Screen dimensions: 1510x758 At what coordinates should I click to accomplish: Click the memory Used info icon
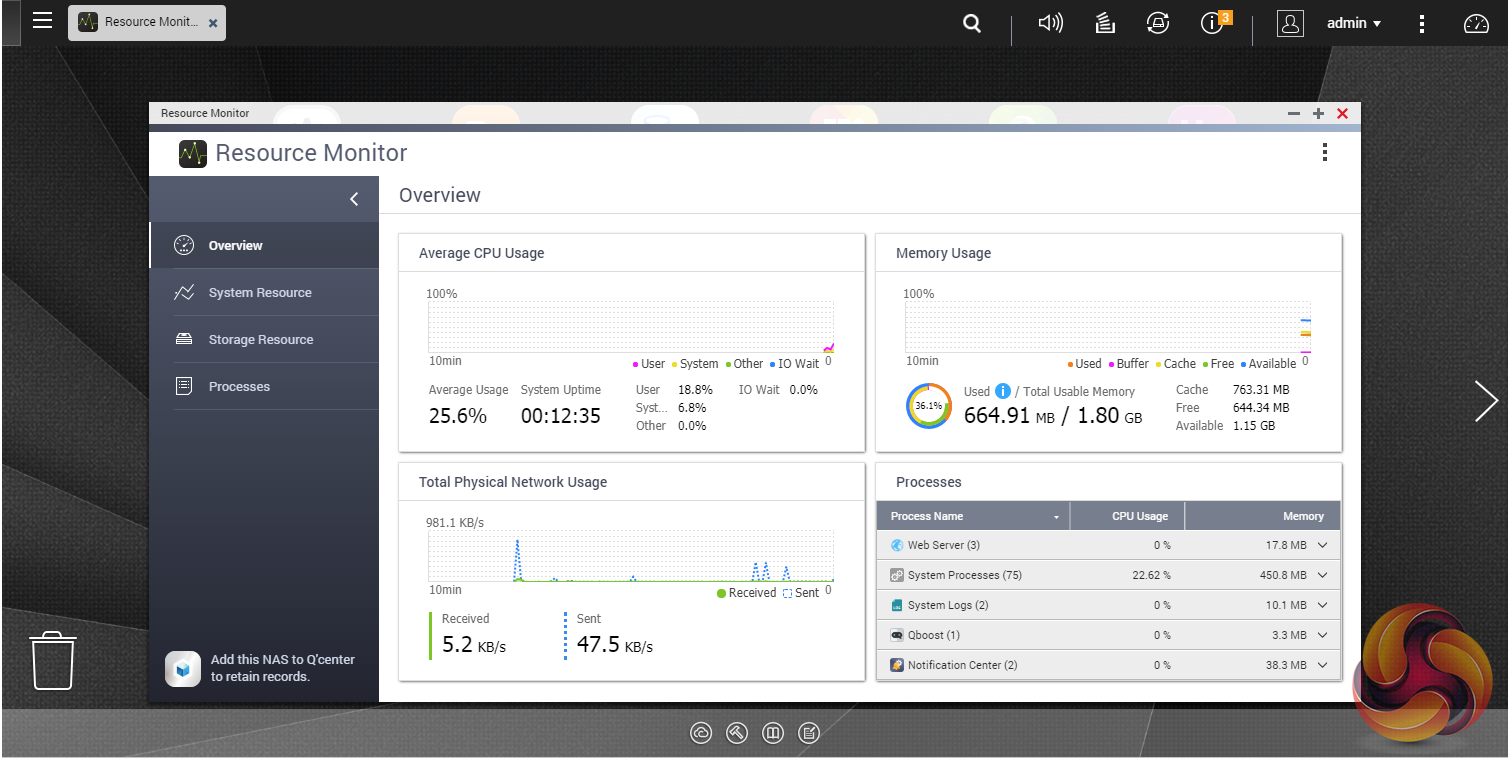coord(1003,392)
